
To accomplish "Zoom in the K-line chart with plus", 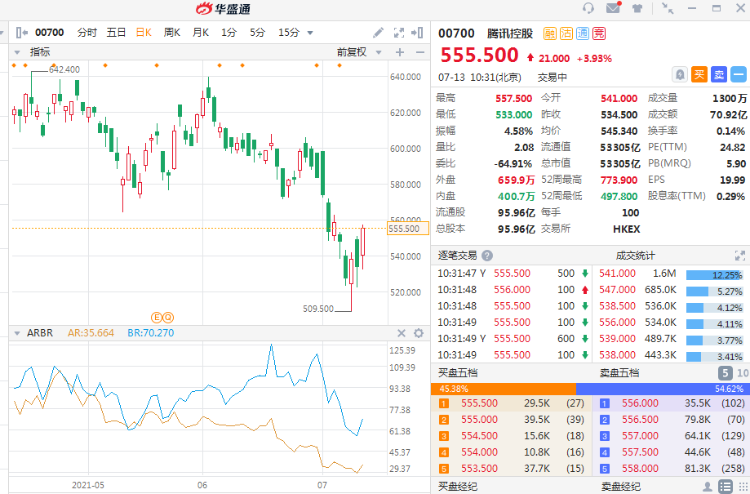I will click(400, 52).
